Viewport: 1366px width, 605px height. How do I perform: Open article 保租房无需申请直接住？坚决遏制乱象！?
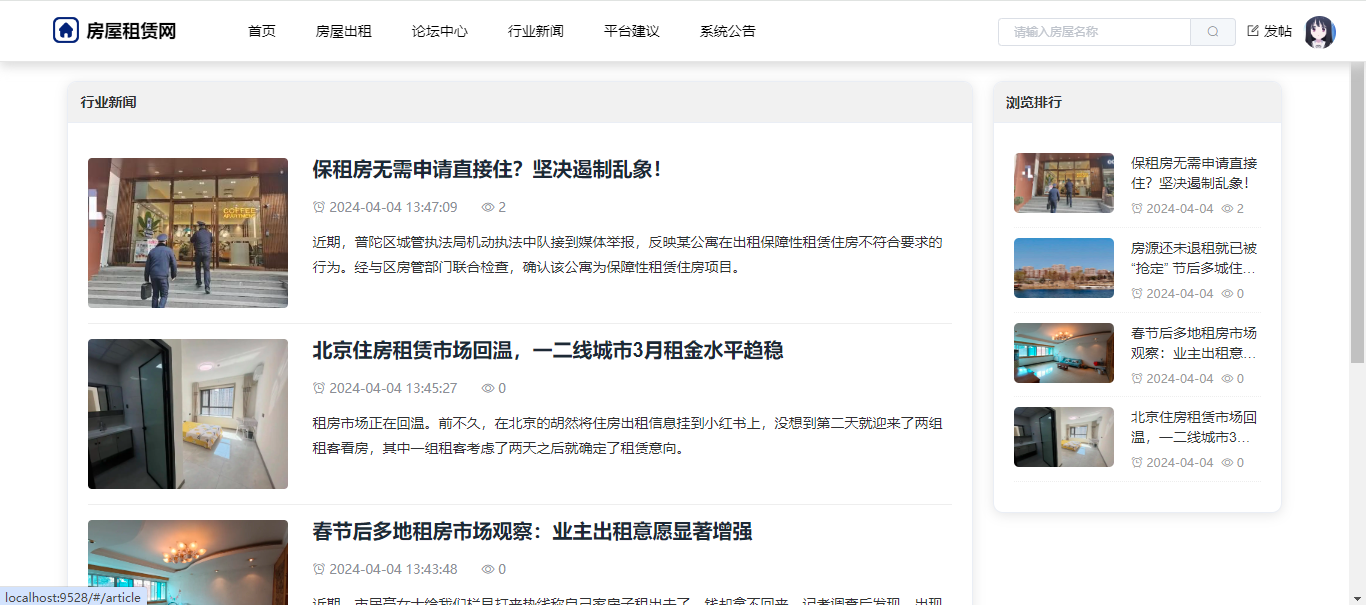tap(487, 170)
